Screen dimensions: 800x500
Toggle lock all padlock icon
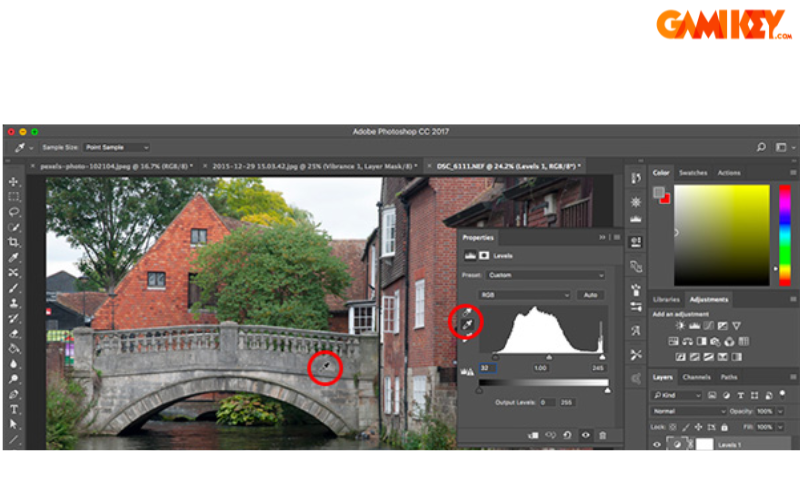(724, 427)
